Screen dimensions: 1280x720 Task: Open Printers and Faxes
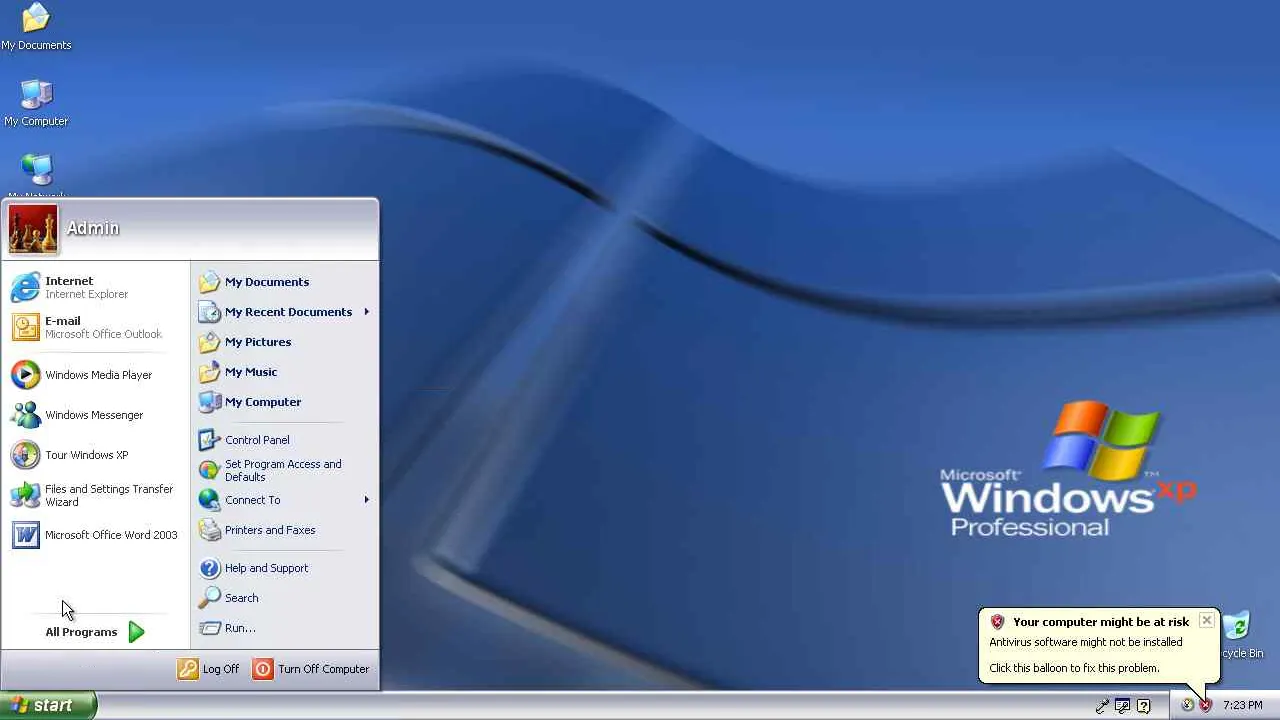pos(284,530)
